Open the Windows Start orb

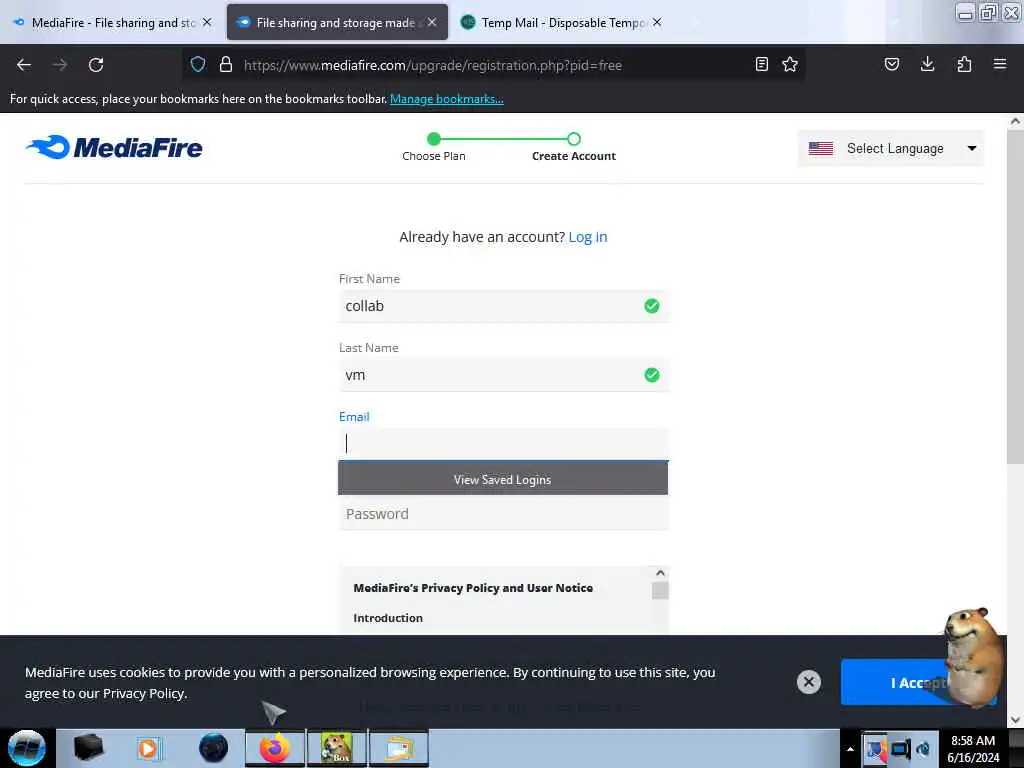pos(26,748)
